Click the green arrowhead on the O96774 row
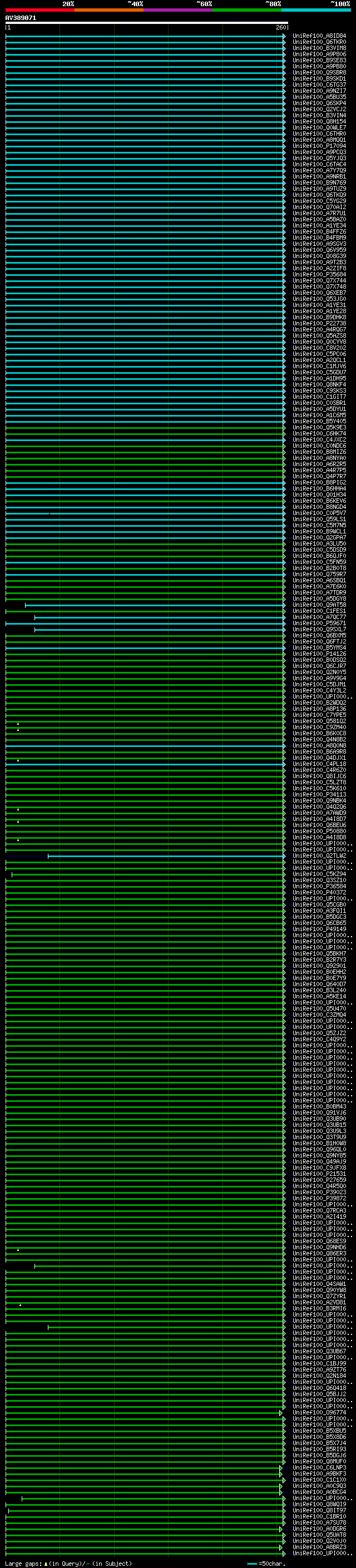The height and width of the screenshot is (1568, 356). pos(281,1413)
